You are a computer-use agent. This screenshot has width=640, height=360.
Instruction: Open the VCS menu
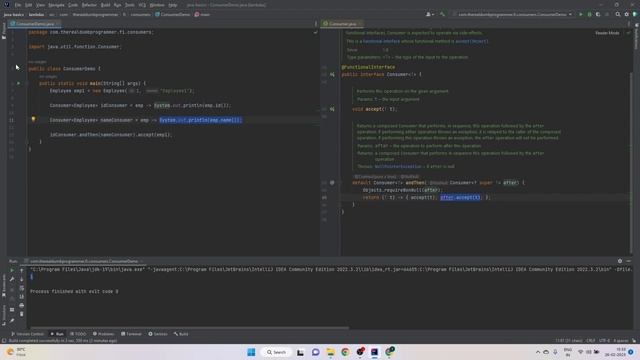[x=142, y=5]
